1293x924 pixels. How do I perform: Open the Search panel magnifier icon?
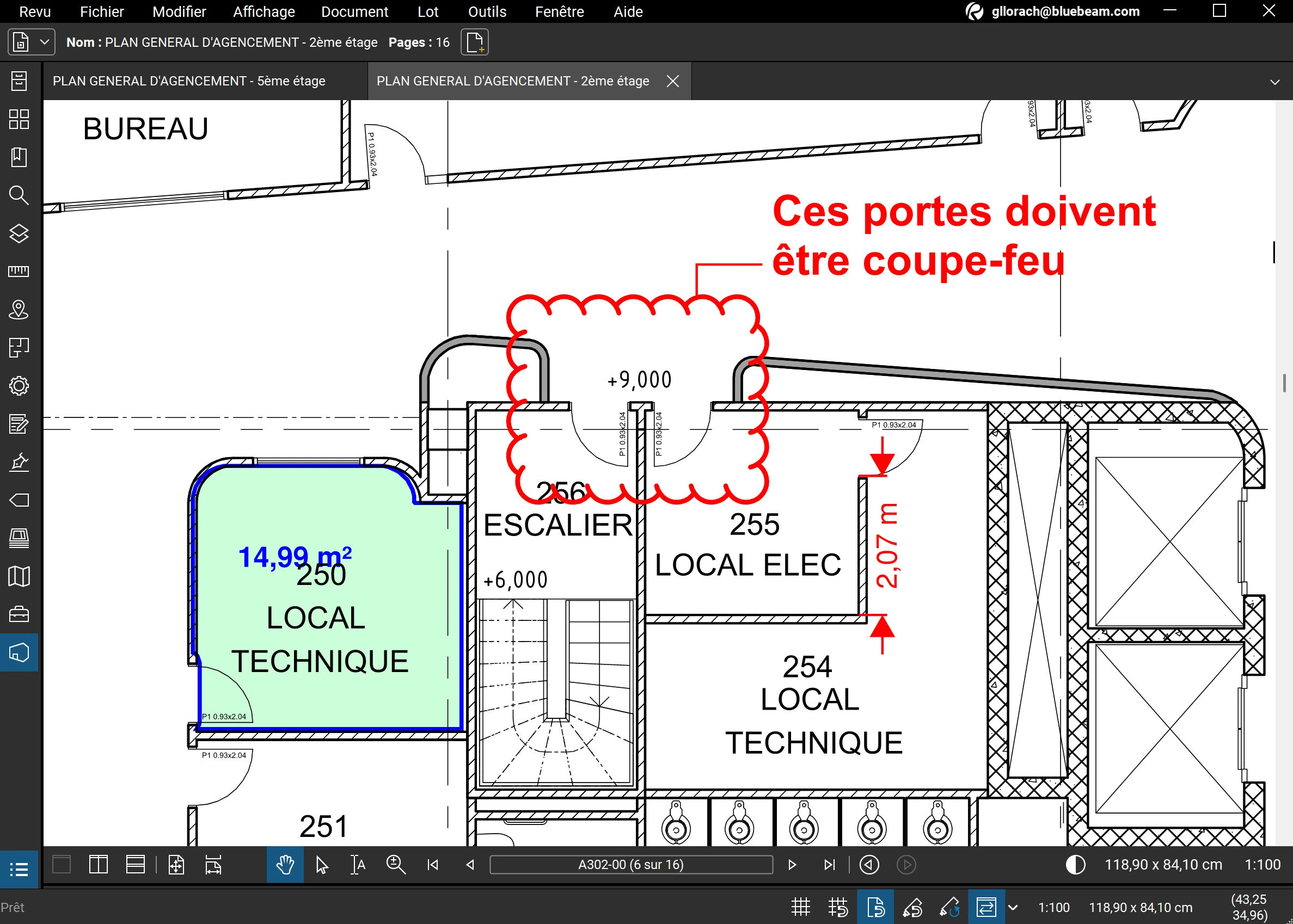19,195
